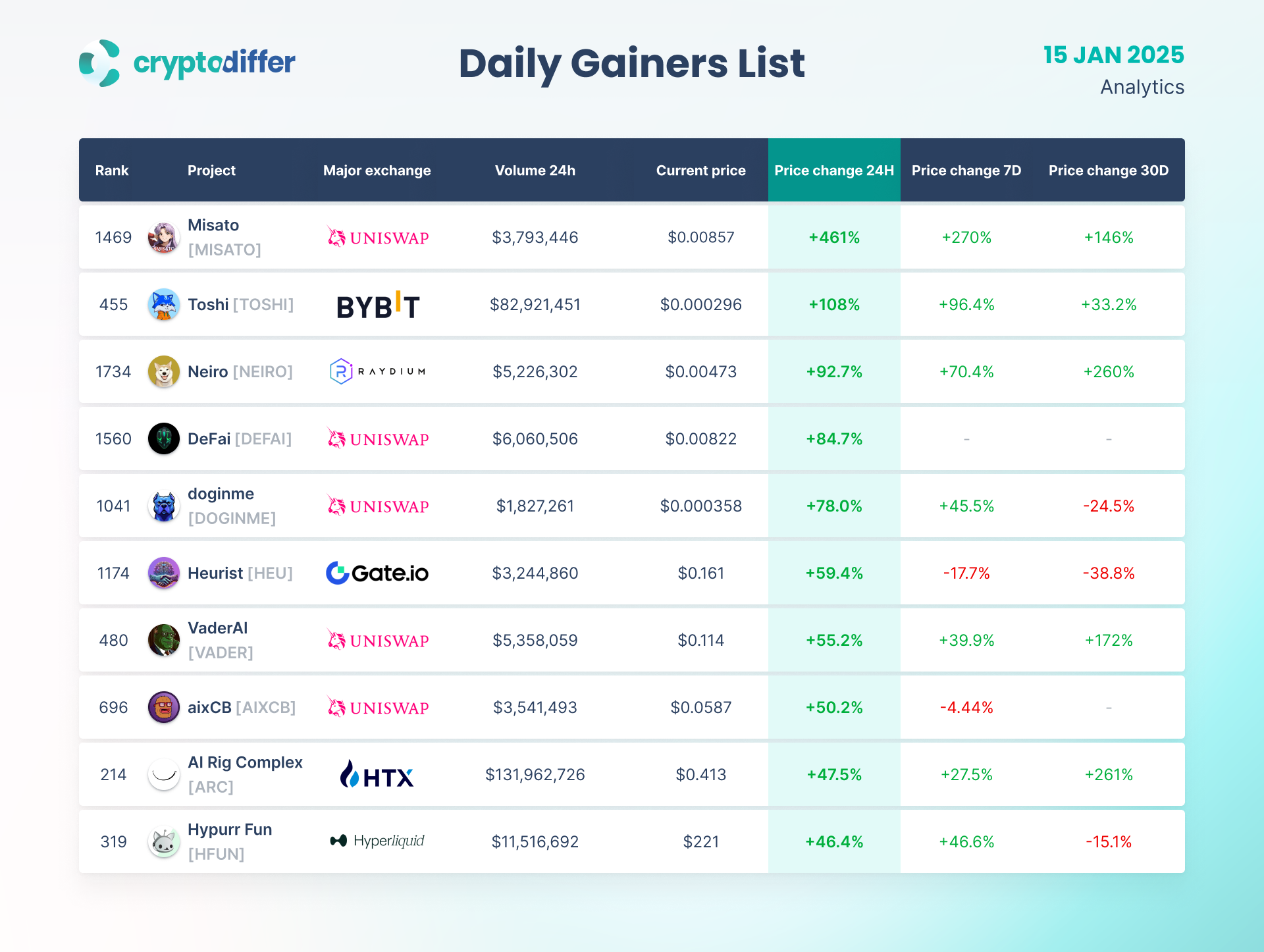Click the doginme blue dog icon
The width and height of the screenshot is (1264, 952).
(163, 506)
